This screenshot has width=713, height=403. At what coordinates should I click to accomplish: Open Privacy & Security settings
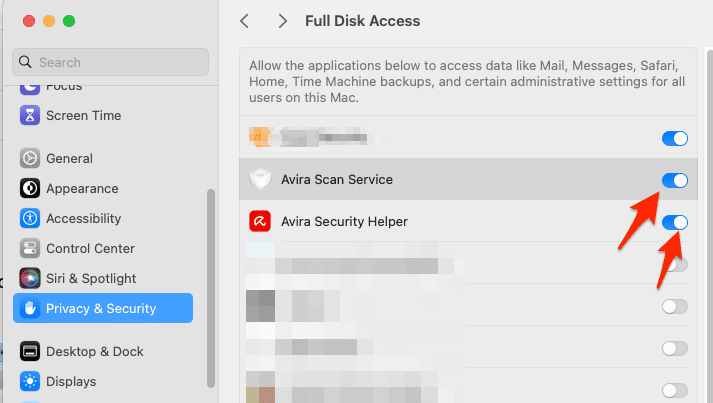(102, 308)
